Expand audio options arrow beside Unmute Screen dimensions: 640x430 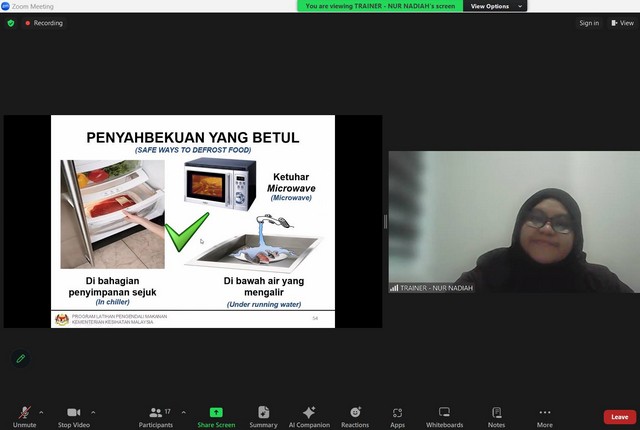41,412
